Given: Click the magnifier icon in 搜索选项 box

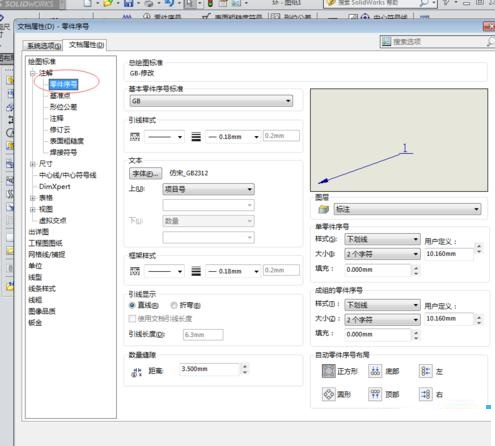Looking at the screenshot, I should (490, 42).
